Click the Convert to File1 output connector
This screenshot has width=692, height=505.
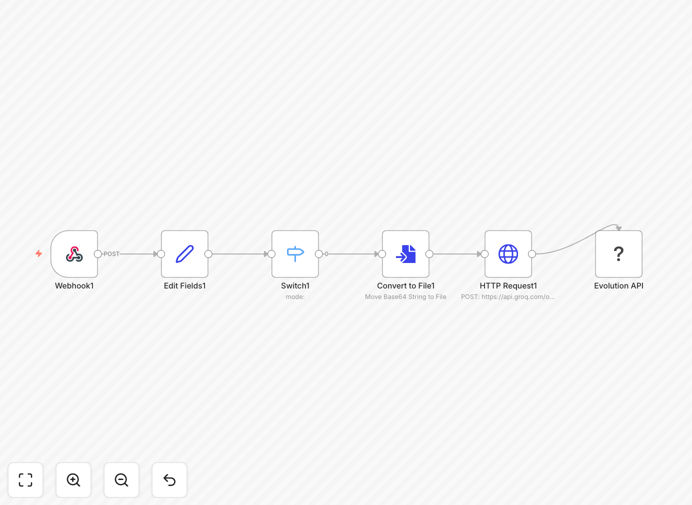429,254
